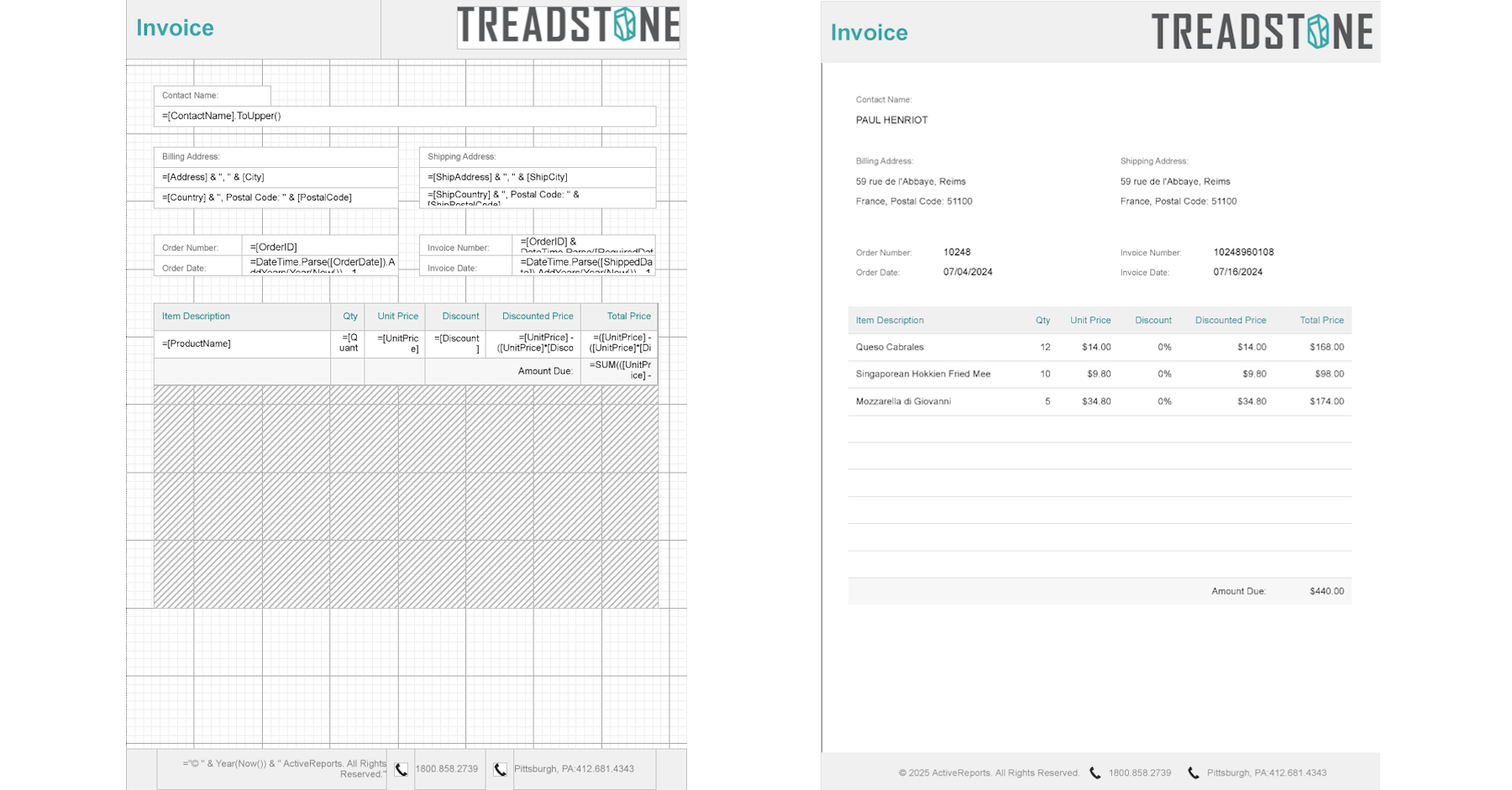Select the =[Discount] cell in the detail row
This screenshot has height=790, width=1512.
click(x=455, y=344)
